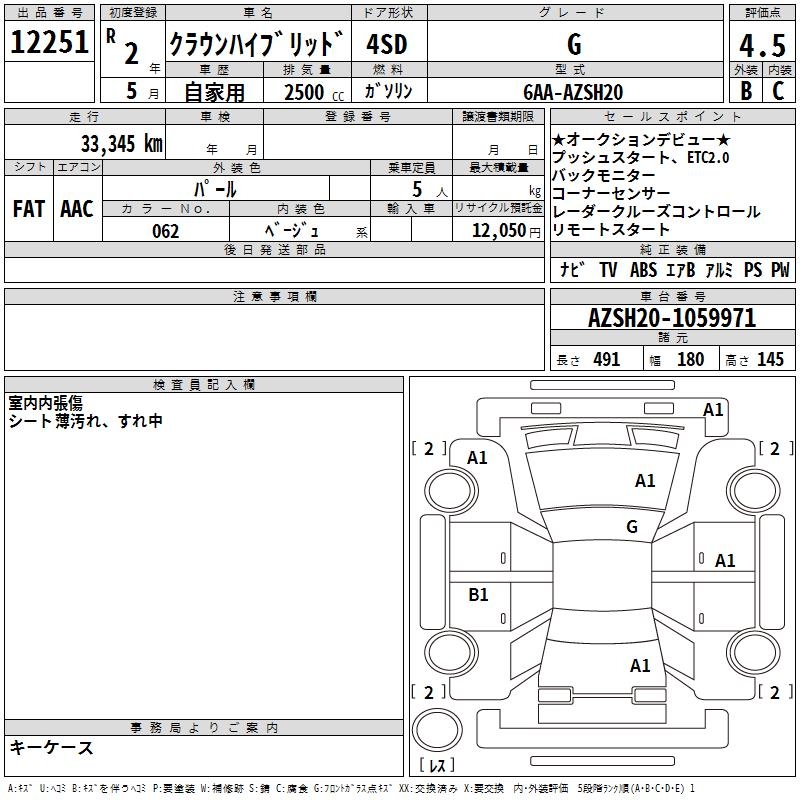Select the B1 damage marker on the diagram
Image resolution: width=800 pixels, height=800 pixels.
478,595
